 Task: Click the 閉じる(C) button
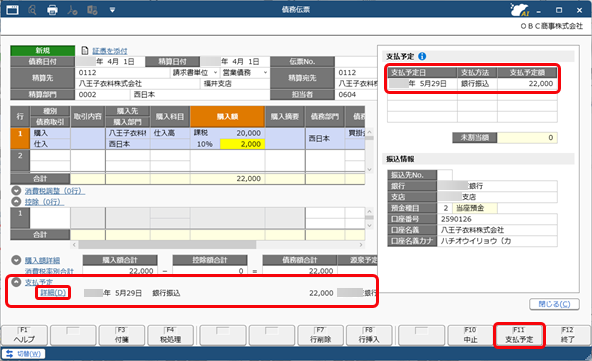(554, 304)
